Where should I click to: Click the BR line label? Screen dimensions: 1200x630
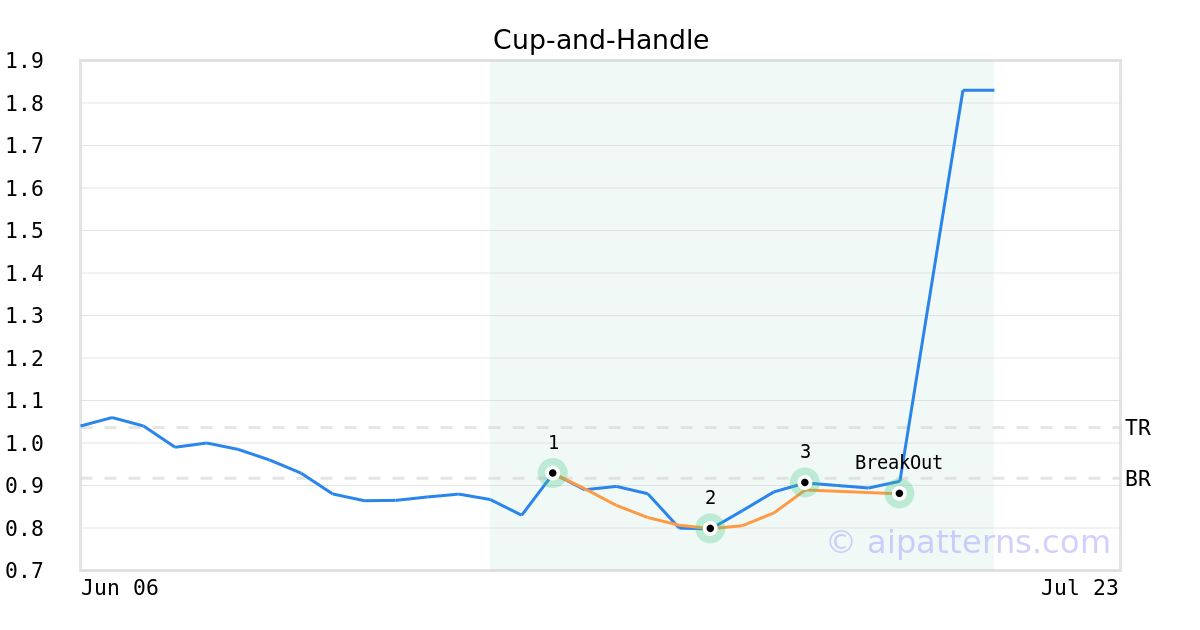(x=1138, y=479)
